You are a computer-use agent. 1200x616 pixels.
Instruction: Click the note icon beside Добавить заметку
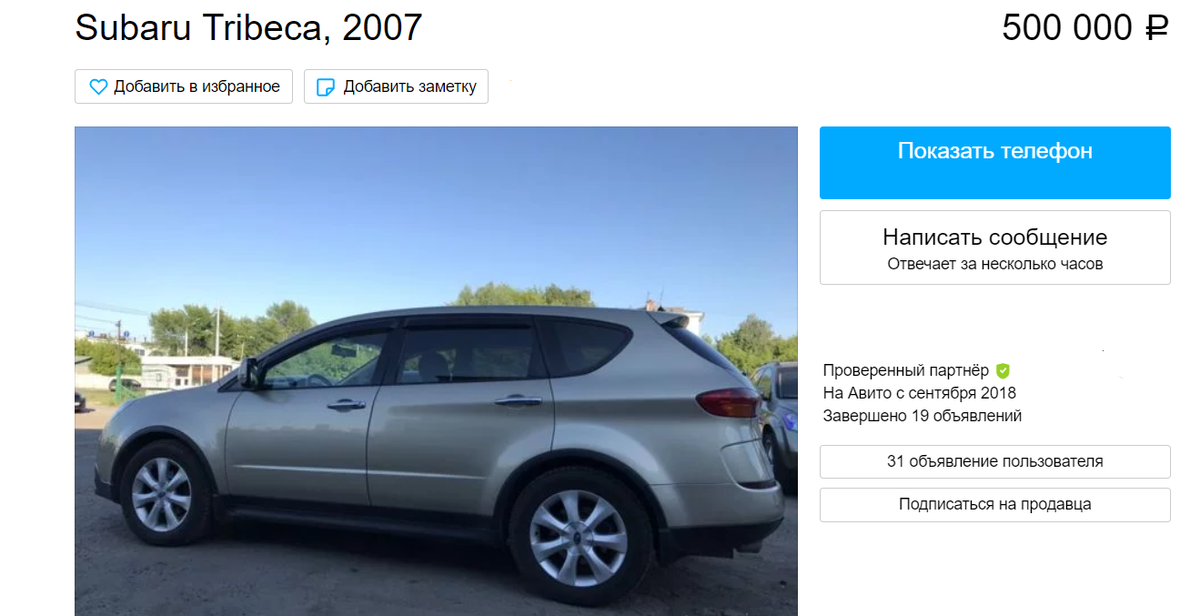[325, 87]
